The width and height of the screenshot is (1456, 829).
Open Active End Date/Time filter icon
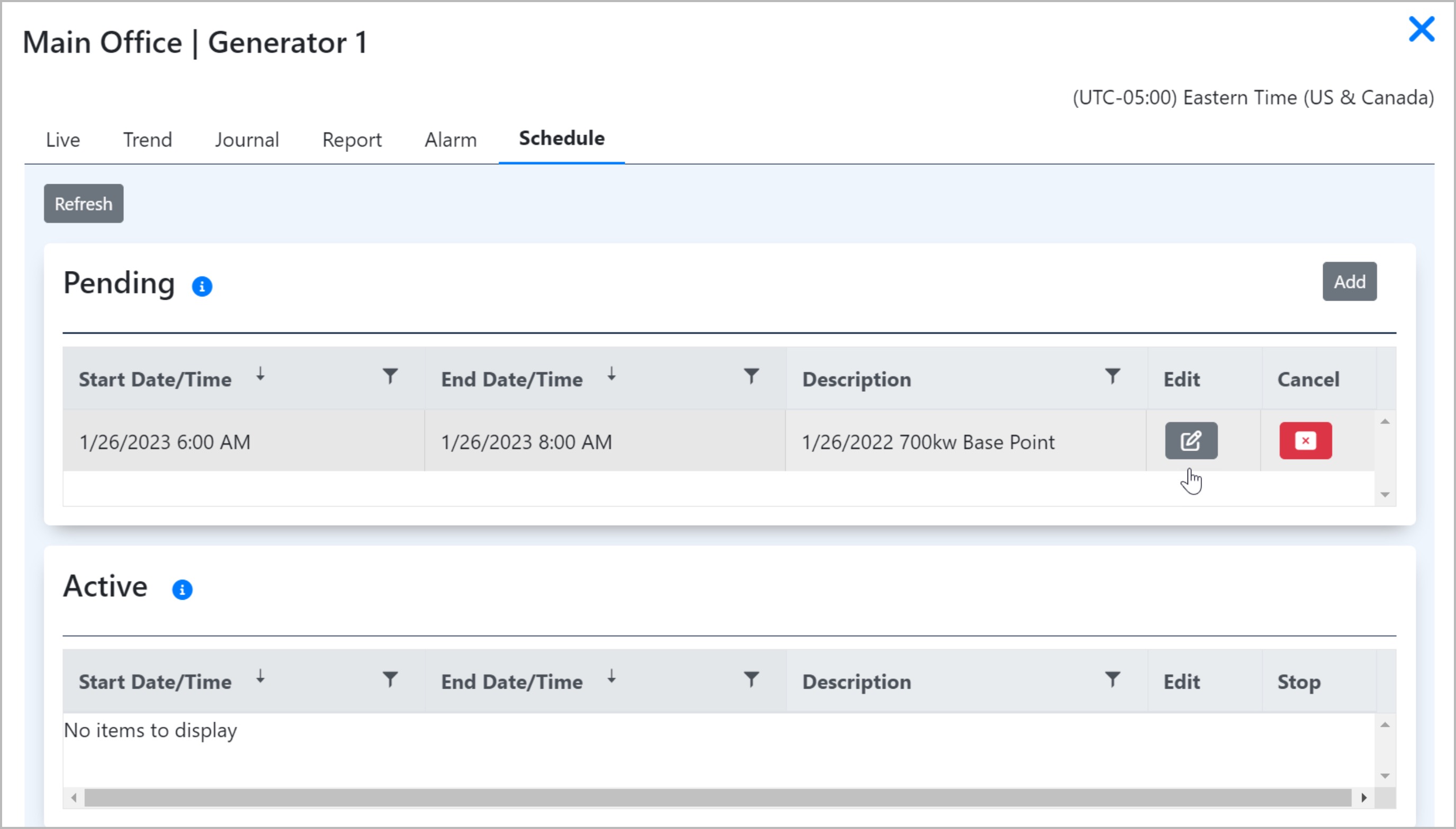tap(751, 679)
